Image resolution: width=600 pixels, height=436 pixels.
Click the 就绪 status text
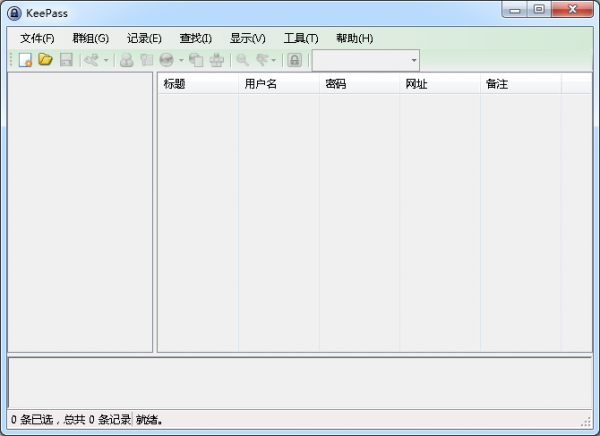(x=149, y=420)
